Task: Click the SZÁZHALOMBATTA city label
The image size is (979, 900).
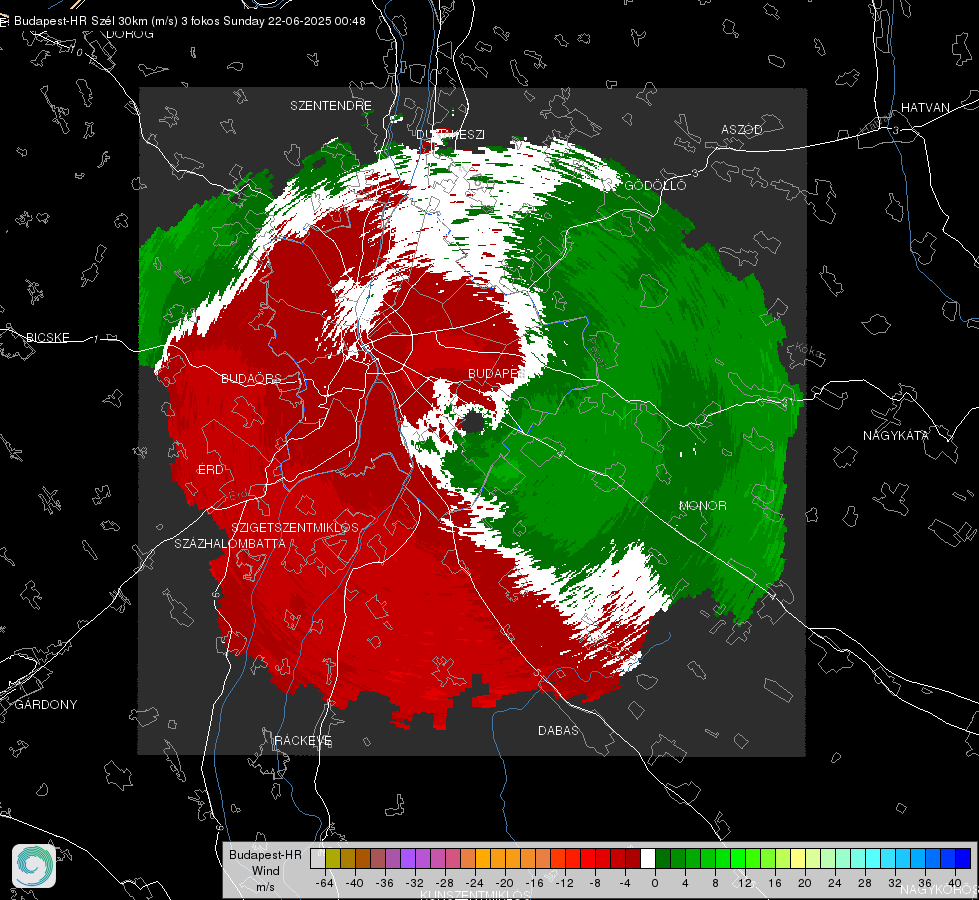Action: click(230, 544)
